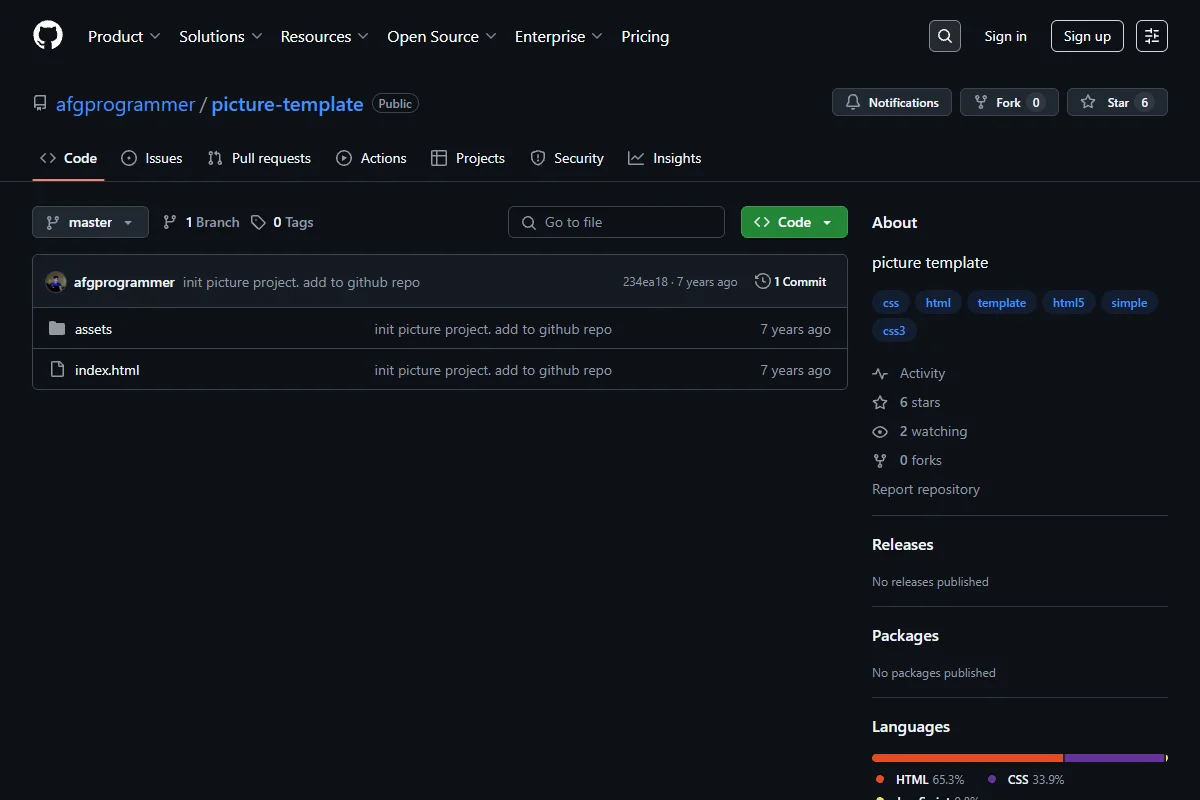Open the assets folder
The image size is (1200, 800).
point(93,329)
